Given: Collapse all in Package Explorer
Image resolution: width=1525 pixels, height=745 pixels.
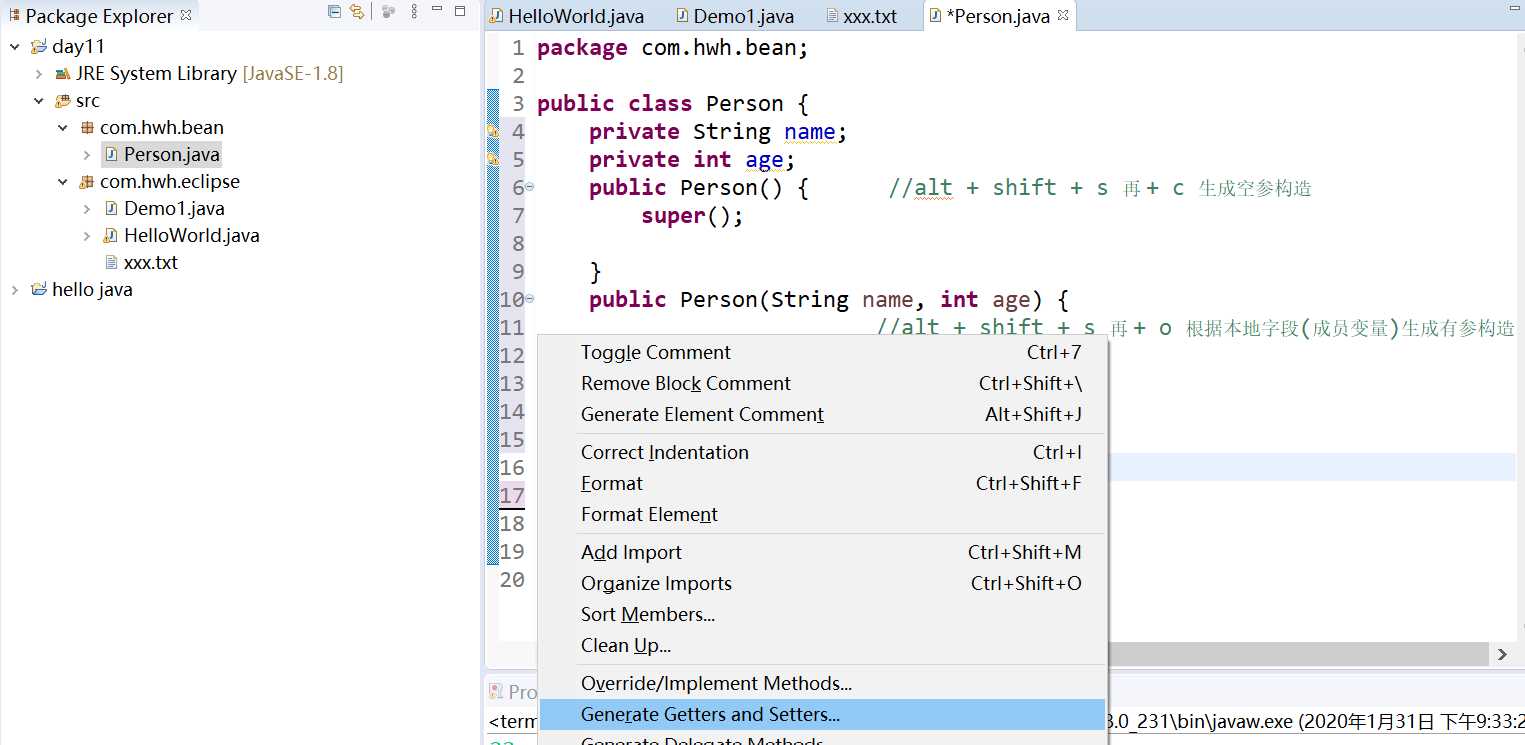Looking at the screenshot, I should pos(334,12).
